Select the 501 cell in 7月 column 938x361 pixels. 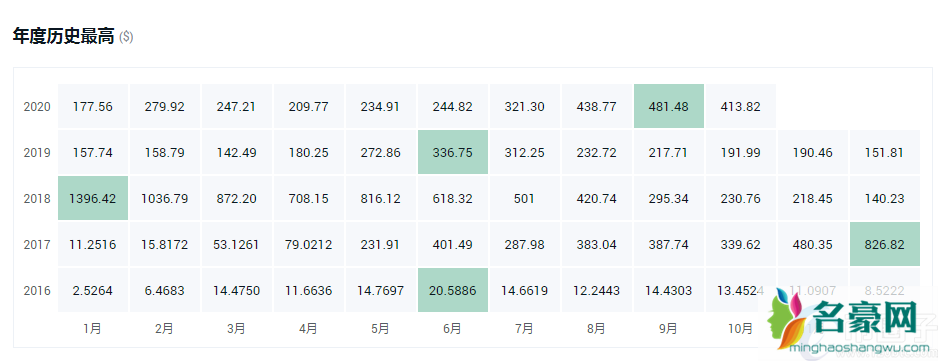[x=525, y=198]
